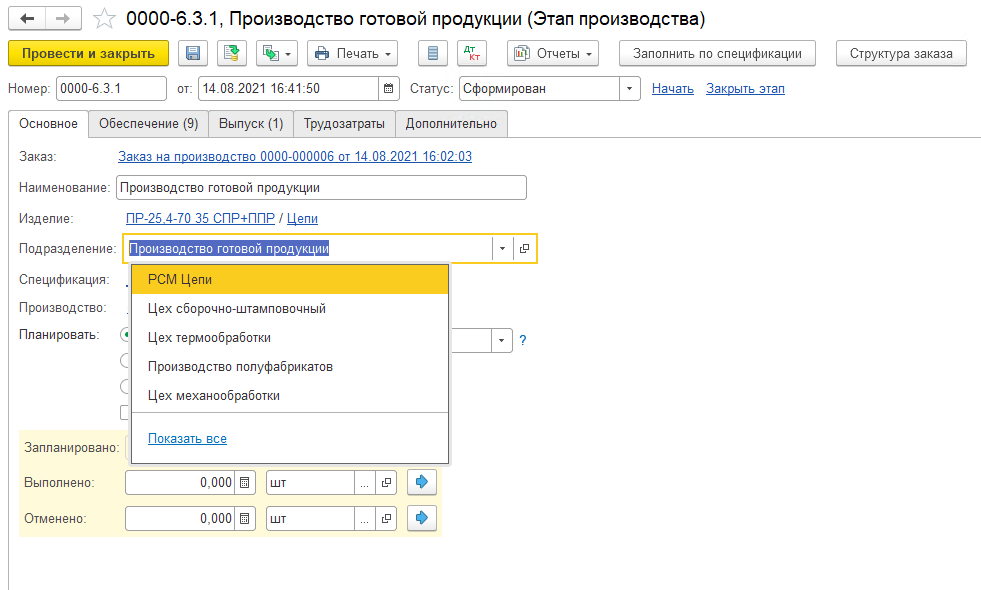Go forward with the right arrow button
981x590 pixels.
coord(63,19)
